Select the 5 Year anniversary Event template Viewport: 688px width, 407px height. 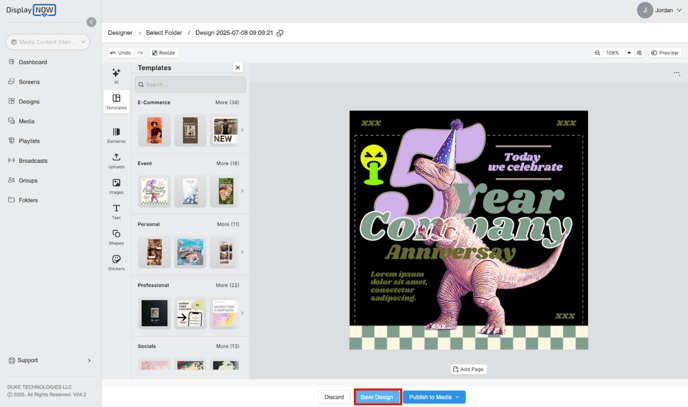click(154, 191)
